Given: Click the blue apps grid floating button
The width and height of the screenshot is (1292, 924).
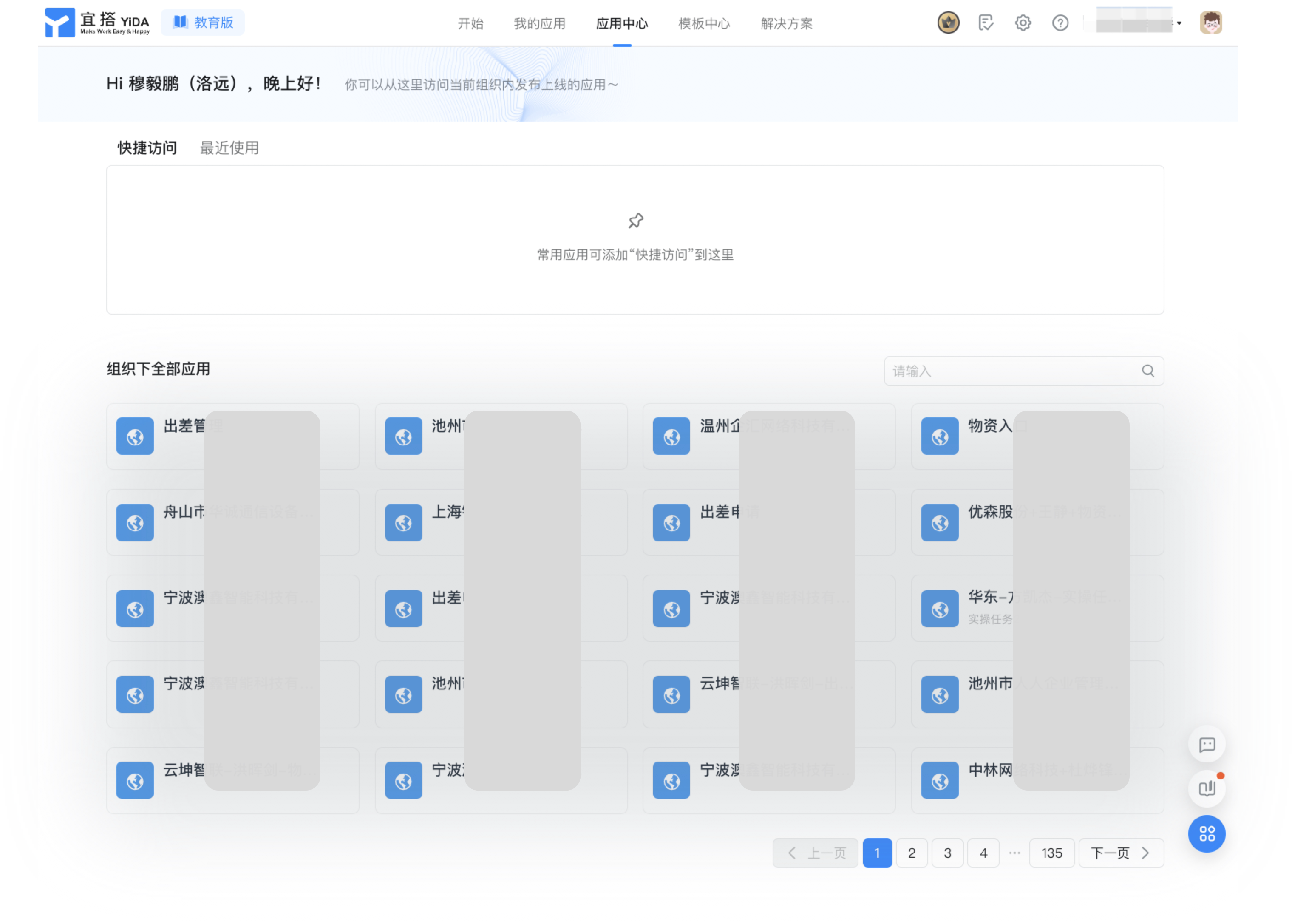Looking at the screenshot, I should (1207, 834).
